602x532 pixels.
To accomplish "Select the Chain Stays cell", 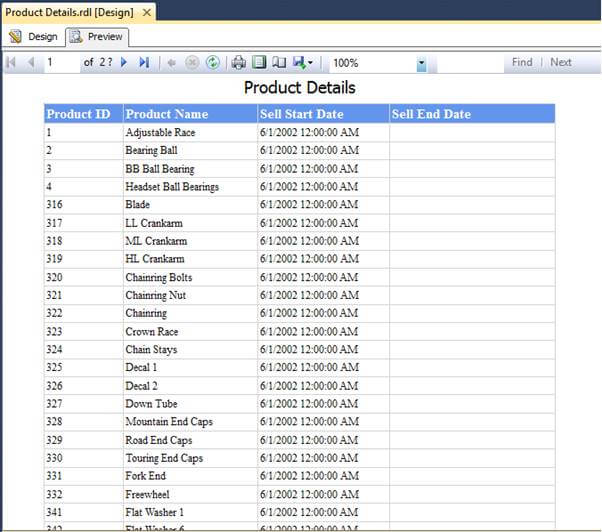I will pos(190,349).
